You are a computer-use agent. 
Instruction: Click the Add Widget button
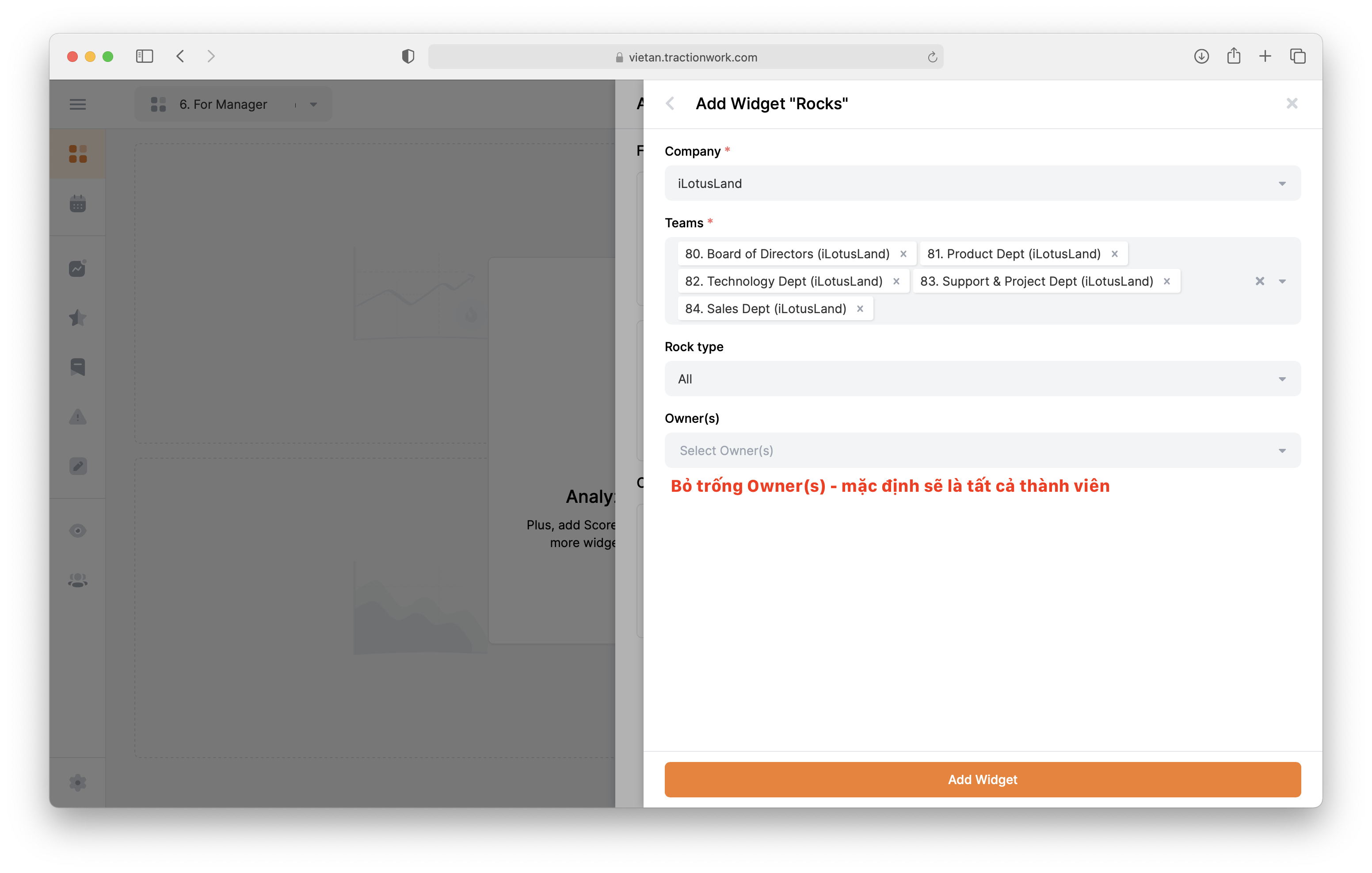982,780
